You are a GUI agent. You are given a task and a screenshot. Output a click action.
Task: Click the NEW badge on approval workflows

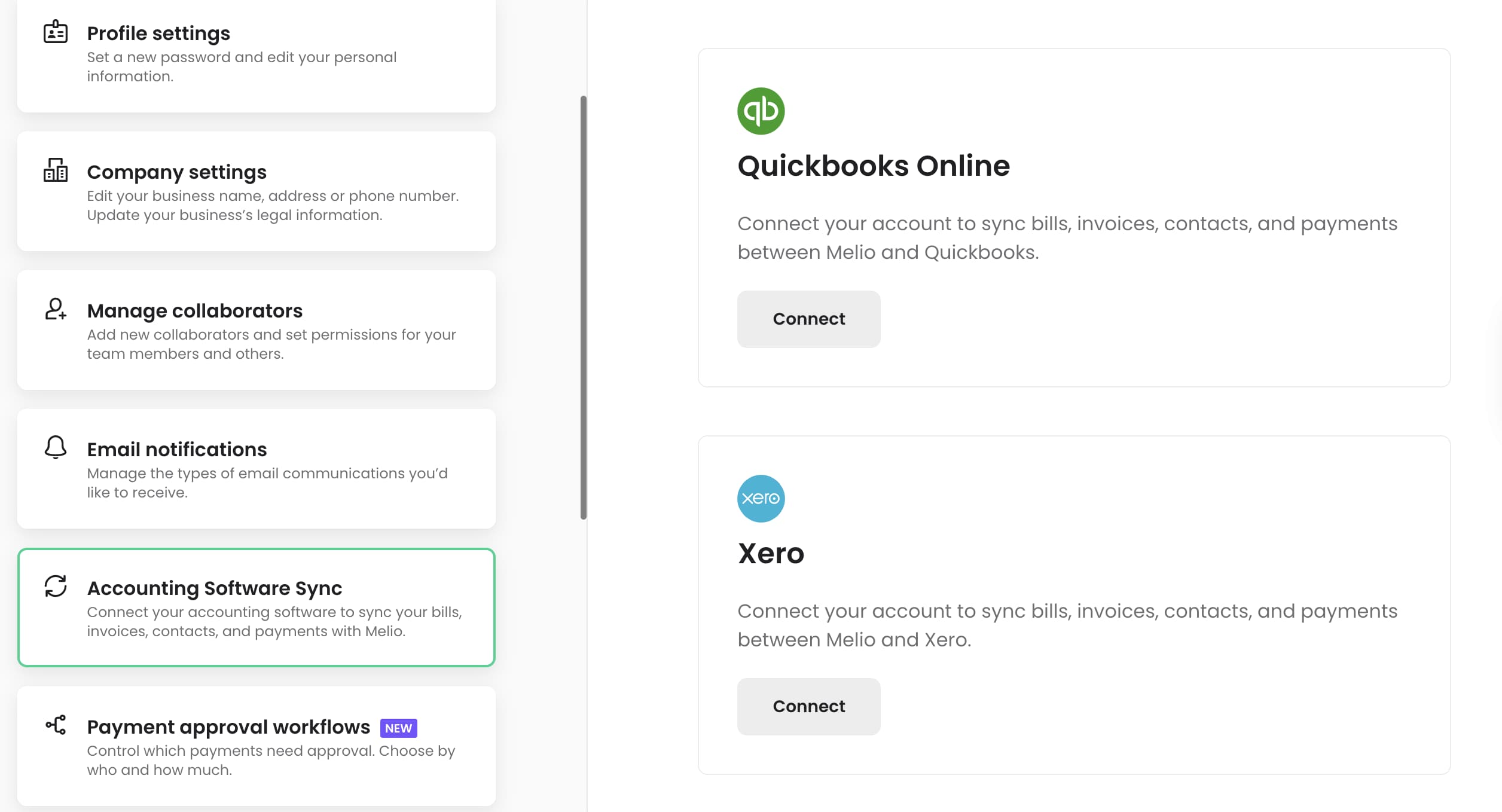coord(398,728)
